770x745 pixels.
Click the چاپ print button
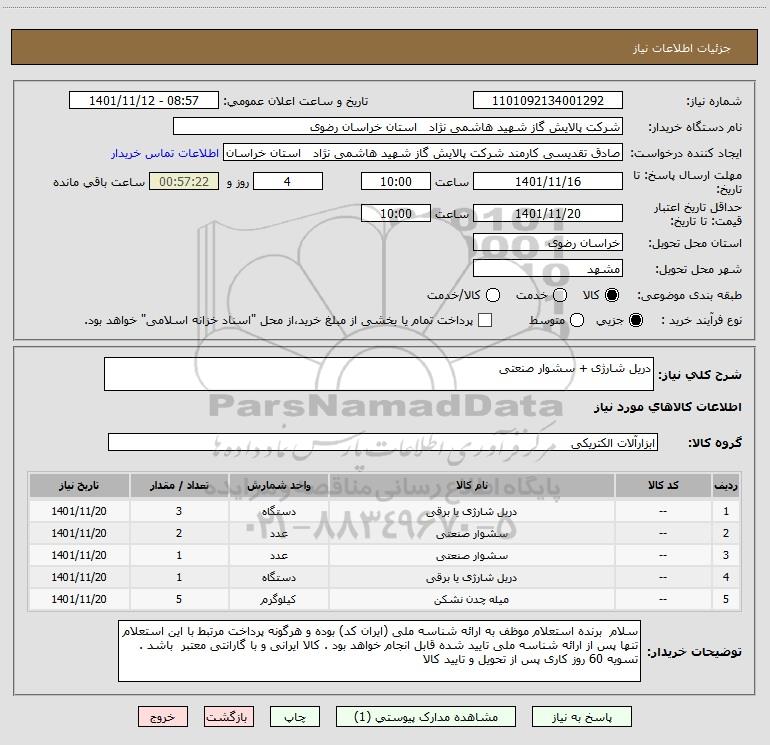pos(295,717)
